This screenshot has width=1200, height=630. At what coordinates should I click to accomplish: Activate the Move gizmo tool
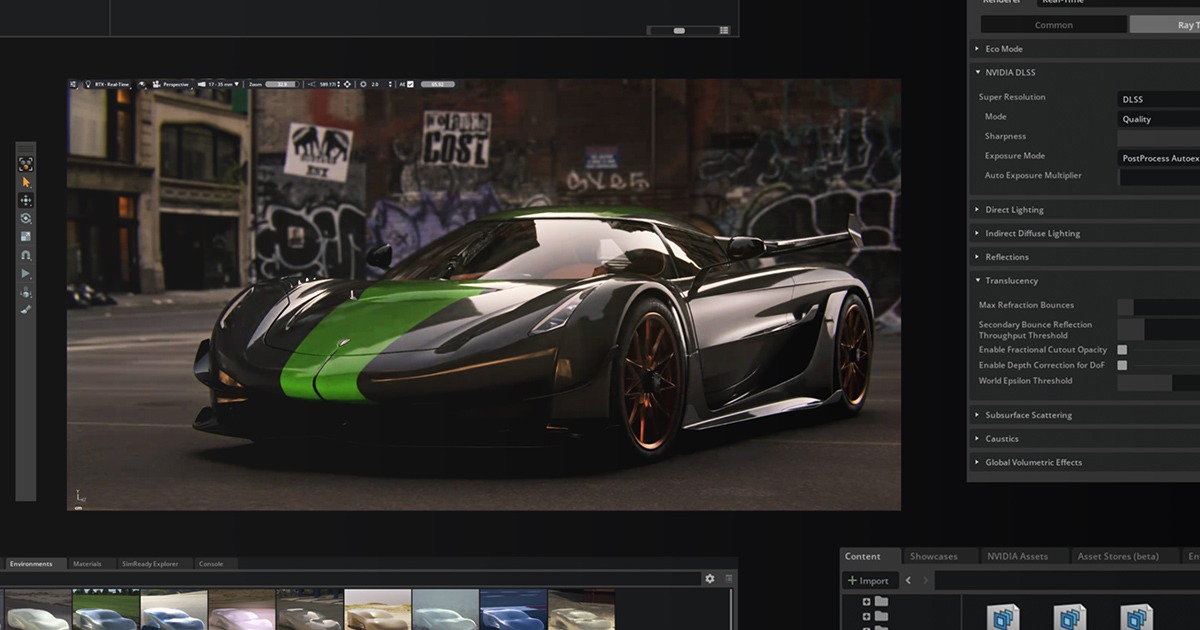coord(26,200)
